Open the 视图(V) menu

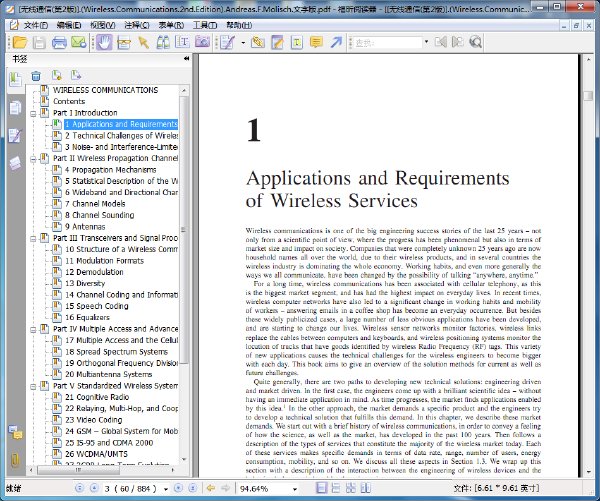[x=103, y=25]
